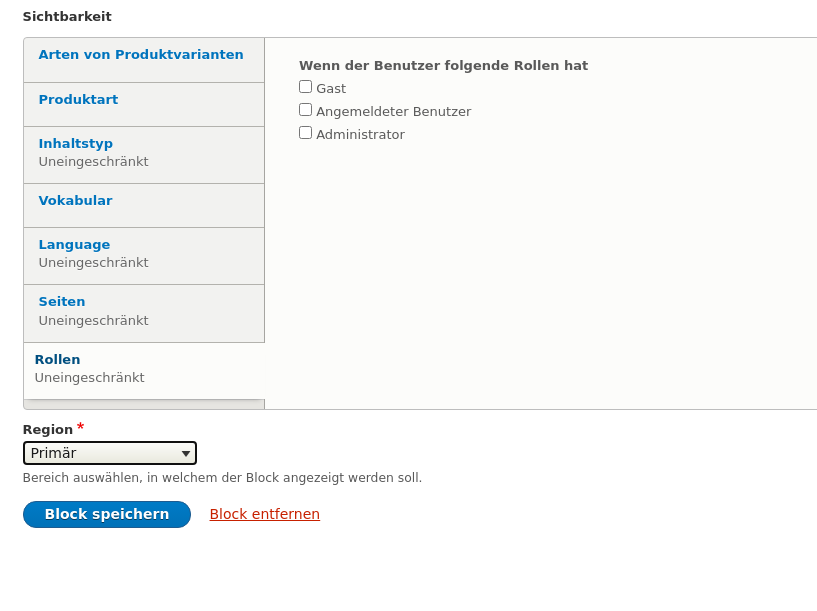Click the Administrator label text
This screenshot has height=611, width=817.
tap(360, 135)
